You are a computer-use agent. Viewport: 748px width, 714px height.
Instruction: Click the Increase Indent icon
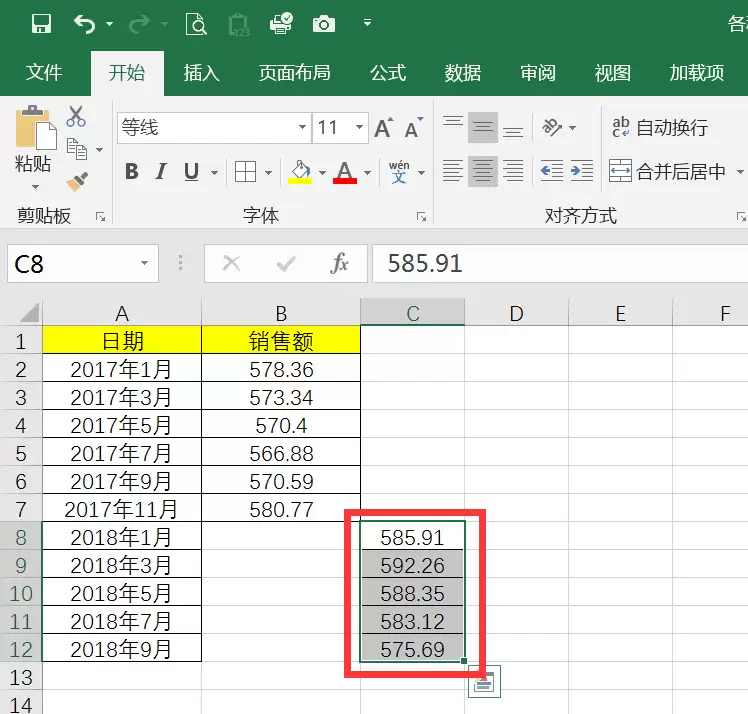pyautogui.click(x=582, y=171)
